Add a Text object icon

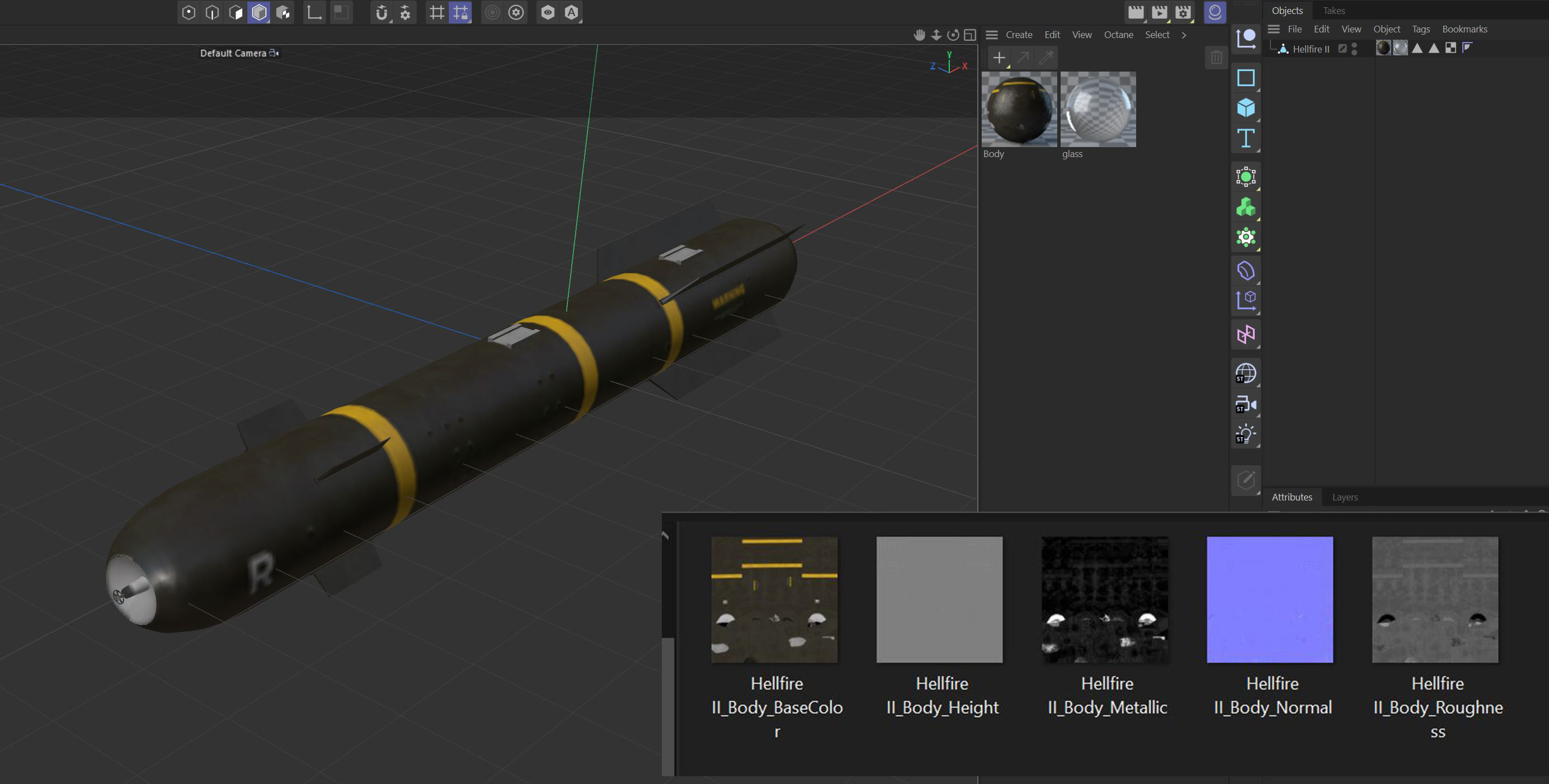[x=1246, y=138]
